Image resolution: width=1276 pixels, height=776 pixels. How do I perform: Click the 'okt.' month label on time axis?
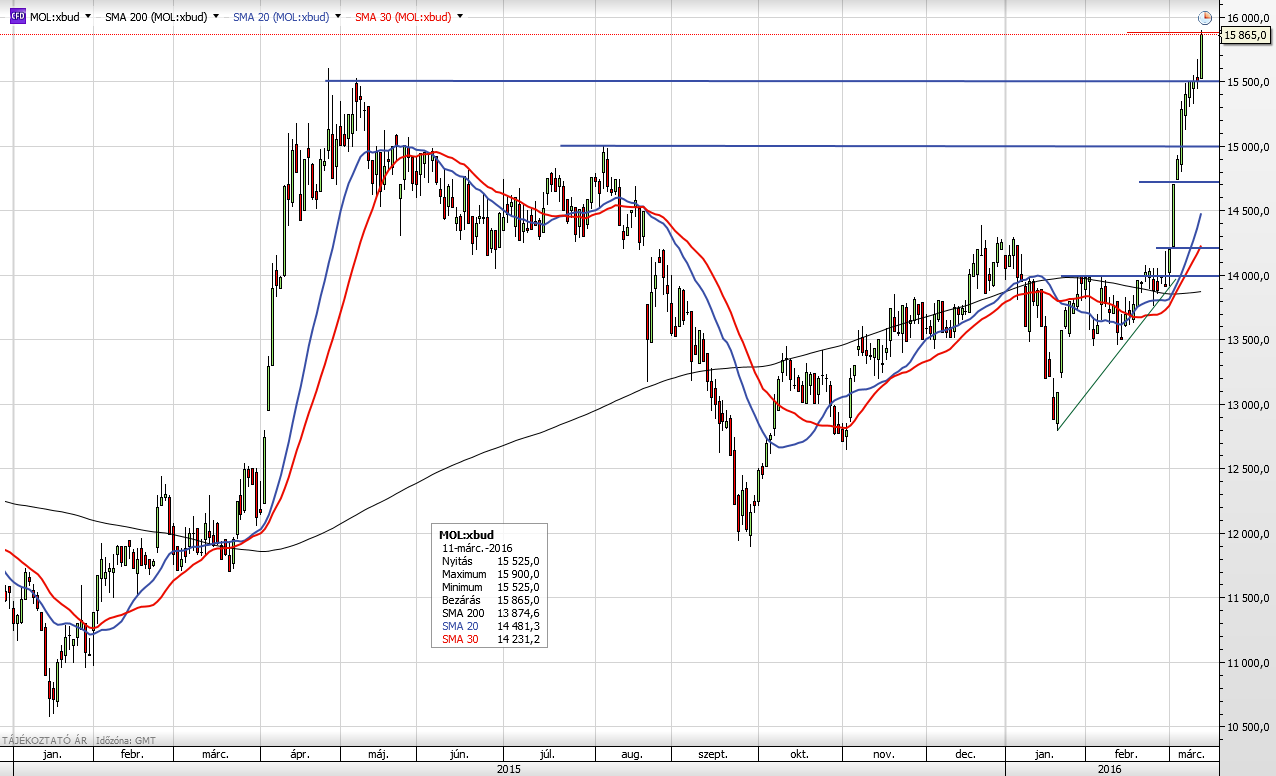[x=800, y=754]
